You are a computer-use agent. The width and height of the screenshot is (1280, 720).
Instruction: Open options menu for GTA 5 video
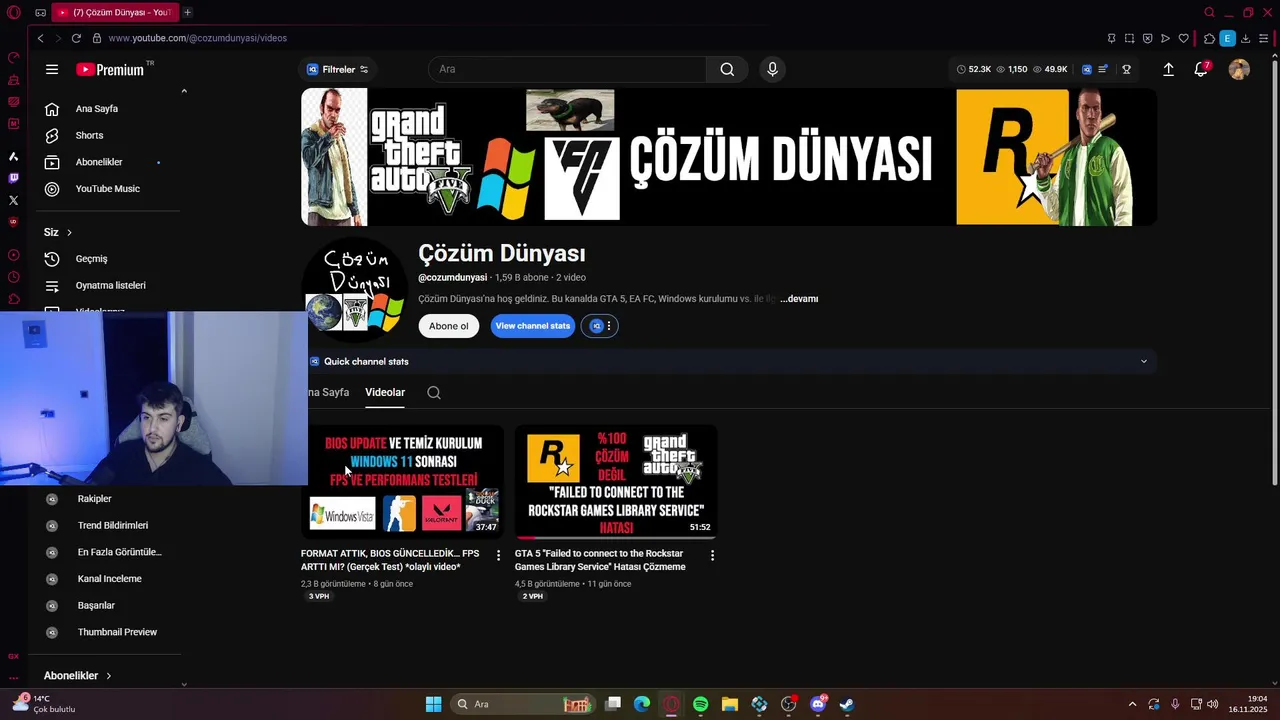point(712,555)
